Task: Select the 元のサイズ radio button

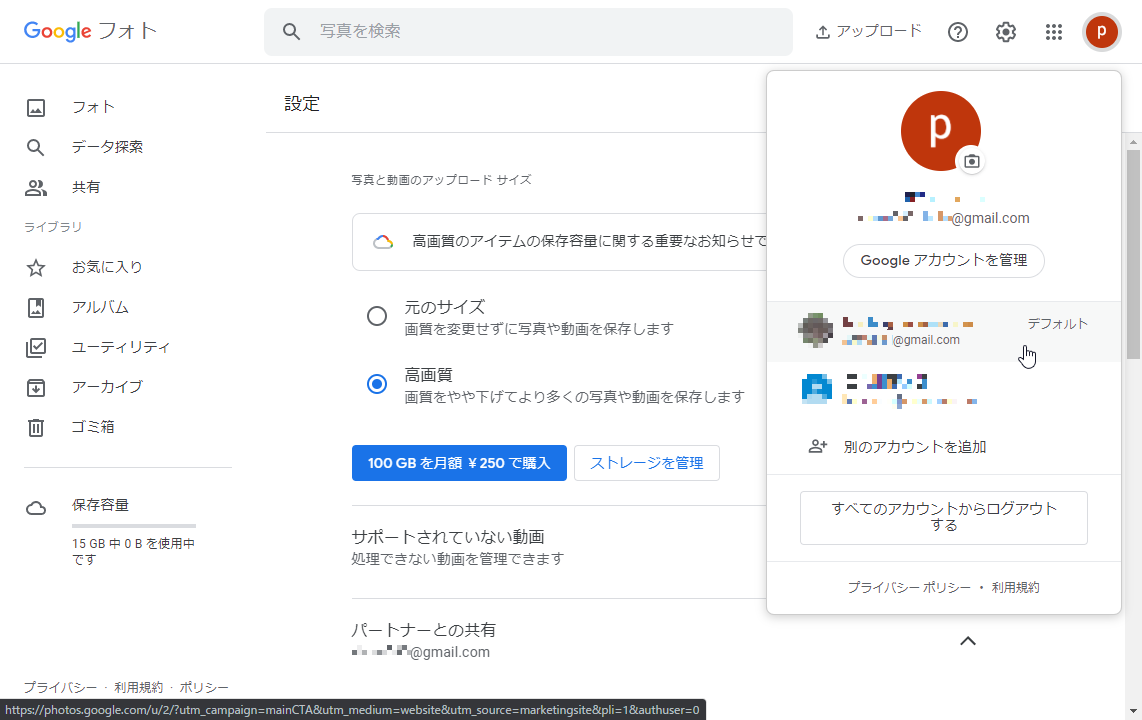Action: point(377,315)
